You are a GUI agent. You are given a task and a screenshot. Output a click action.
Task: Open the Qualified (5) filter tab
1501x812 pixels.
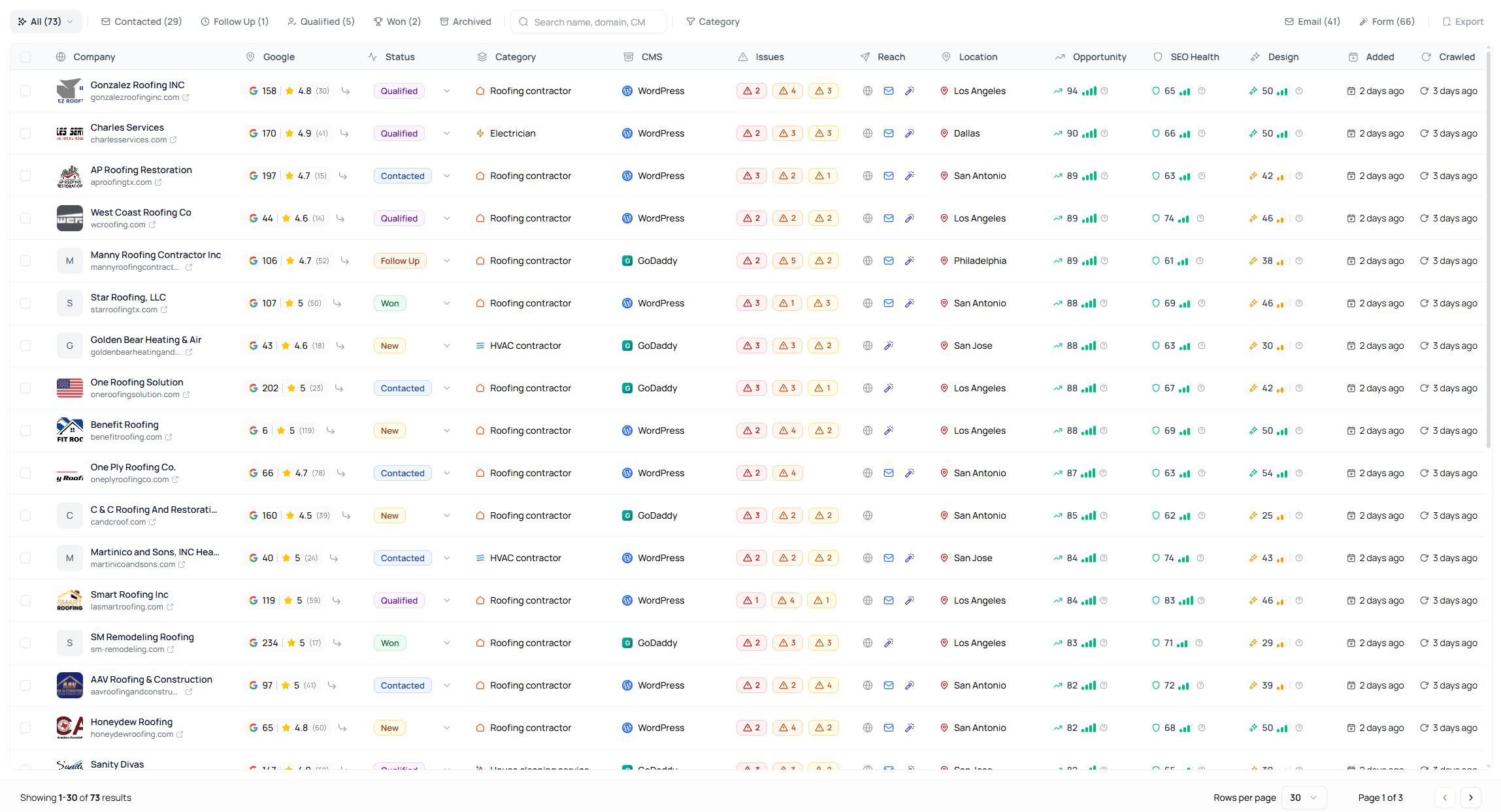click(x=320, y=21)
